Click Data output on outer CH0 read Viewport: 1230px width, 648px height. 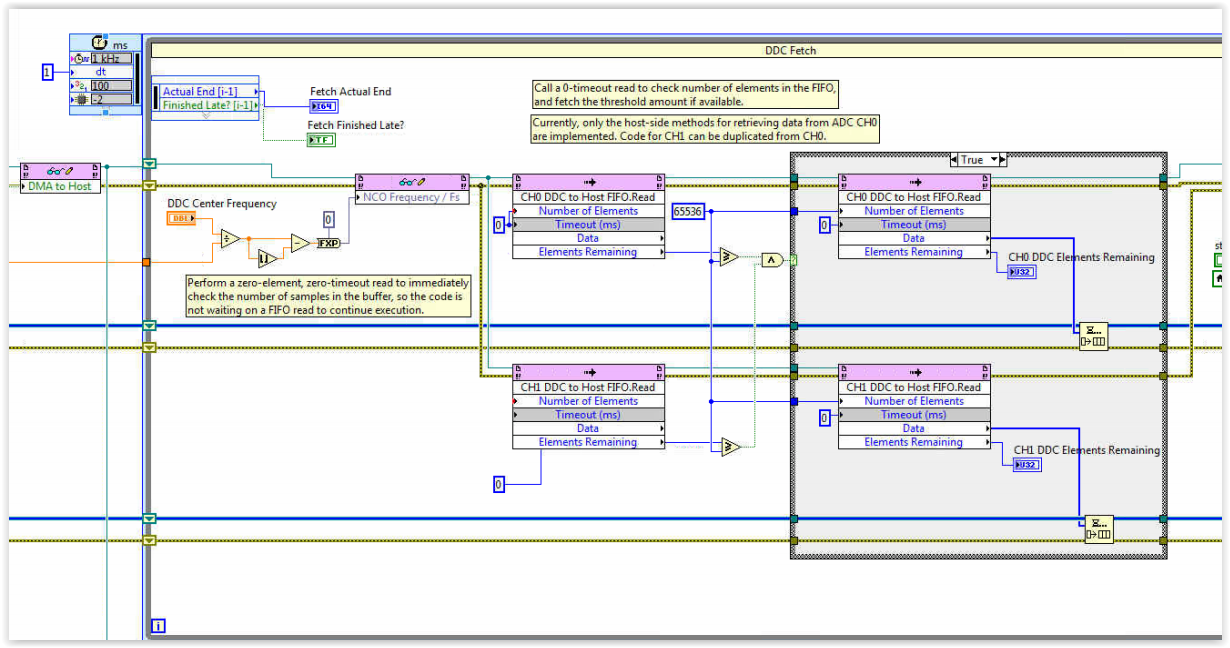tap(588, 238)
